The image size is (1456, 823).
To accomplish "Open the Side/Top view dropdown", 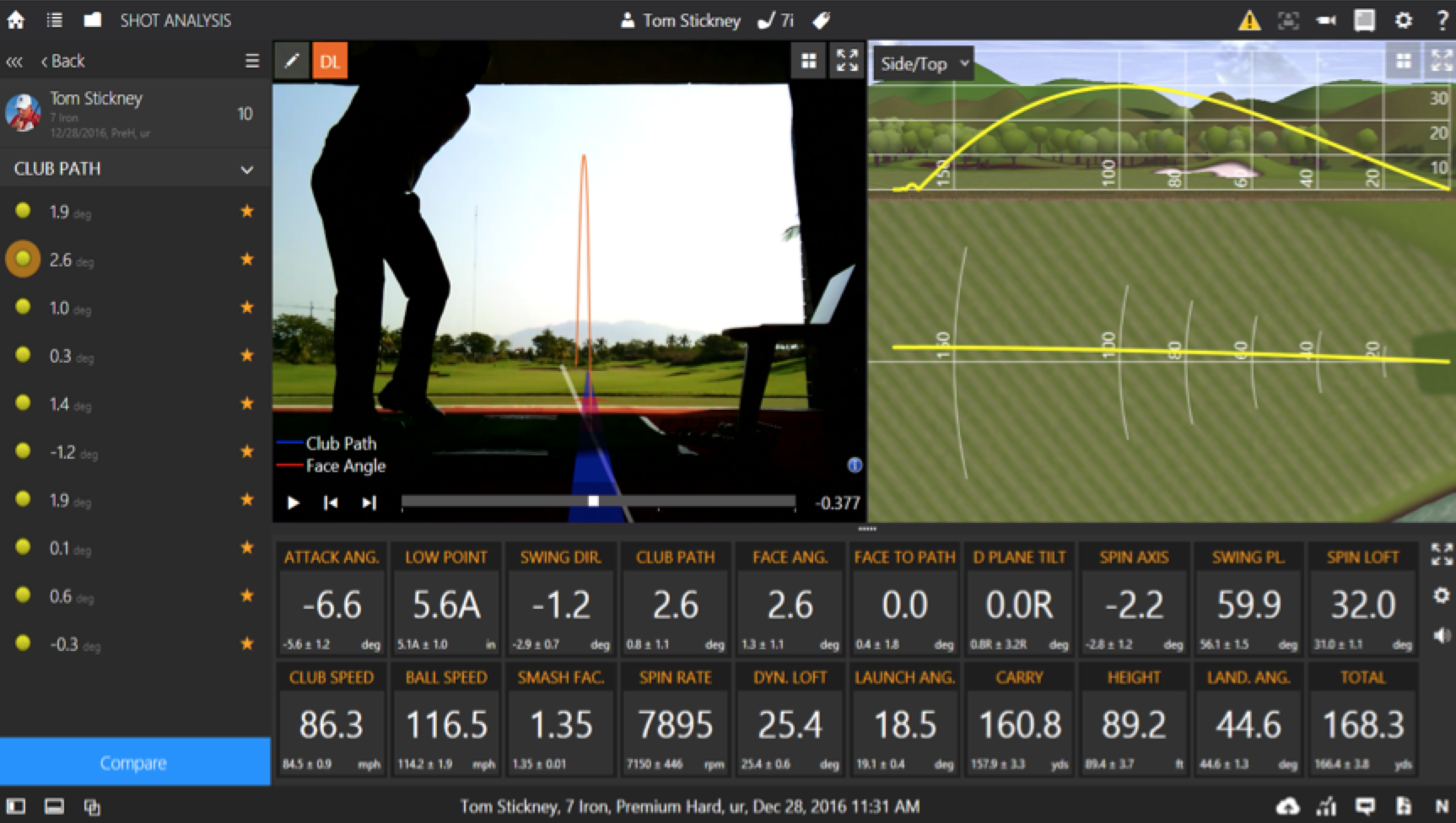I will (924, 63).
